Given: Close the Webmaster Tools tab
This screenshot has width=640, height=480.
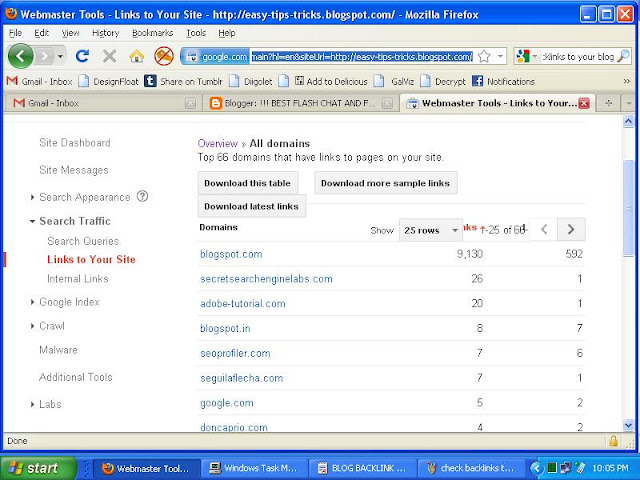Looking at the screenshot, I should (584, 104).
